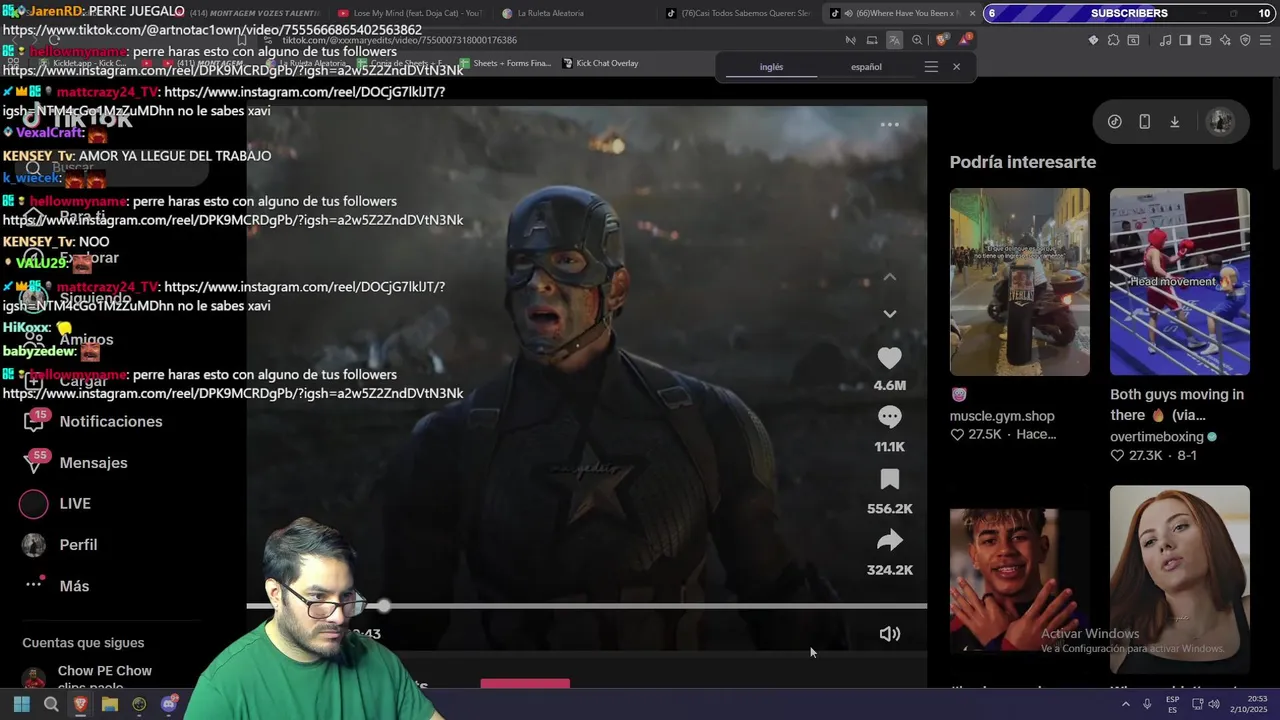Expand the Más menu in the sidebar
Image resolution: width=1280 pixels, height=720 pixels.
(56, 586)
